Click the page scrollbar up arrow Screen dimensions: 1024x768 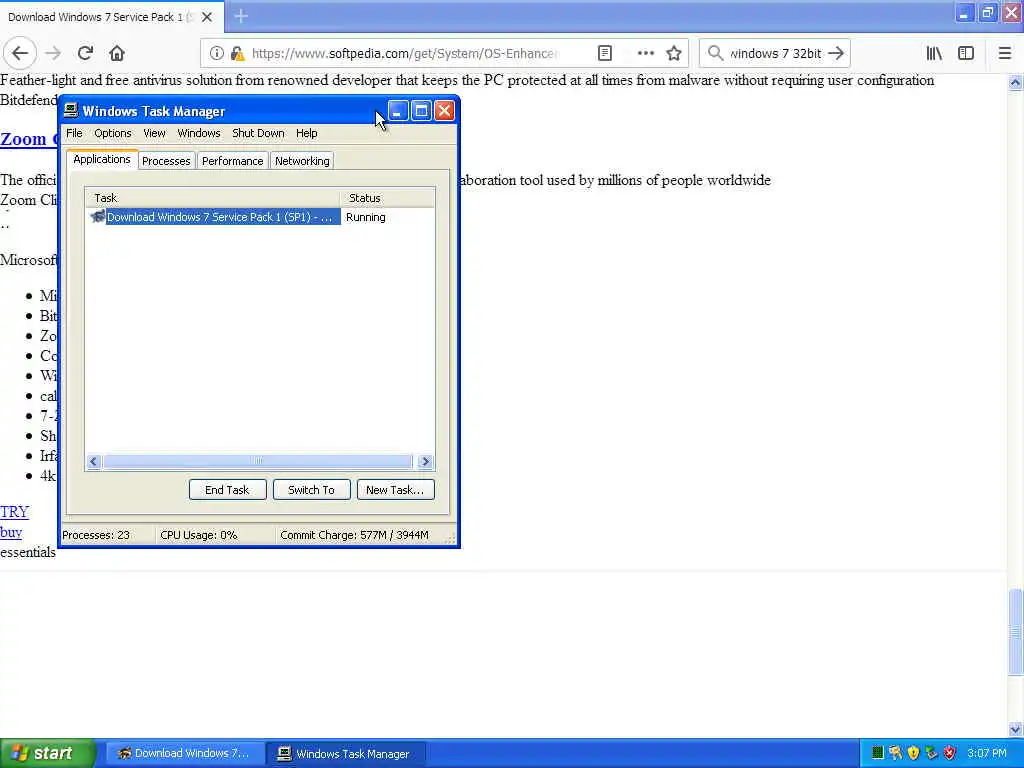(x=1015, y=83)
